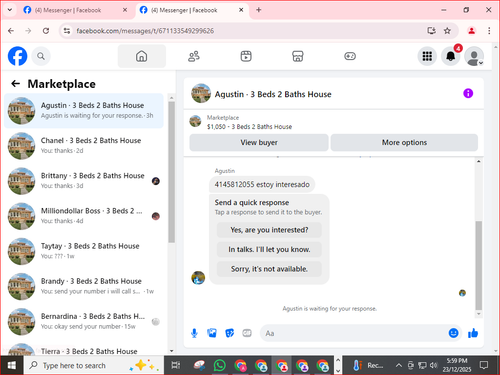The image size is (500, 375).
Task: Open the Chrome three-dot menu
Action: pos(489,31)
